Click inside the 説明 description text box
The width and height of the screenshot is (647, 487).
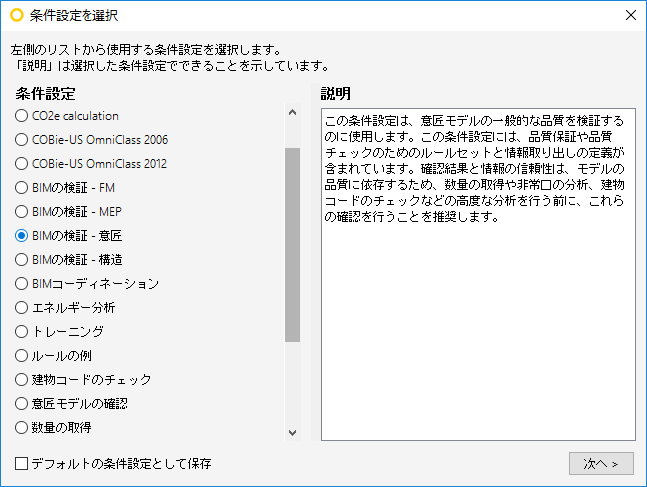pos(478,274)
